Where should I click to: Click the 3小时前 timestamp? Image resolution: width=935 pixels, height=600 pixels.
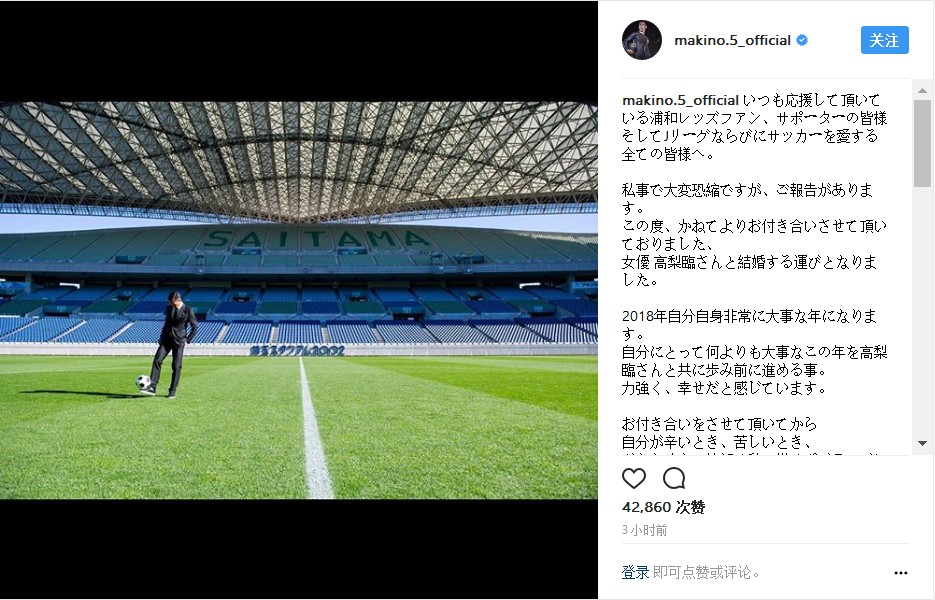coord(645,530)
